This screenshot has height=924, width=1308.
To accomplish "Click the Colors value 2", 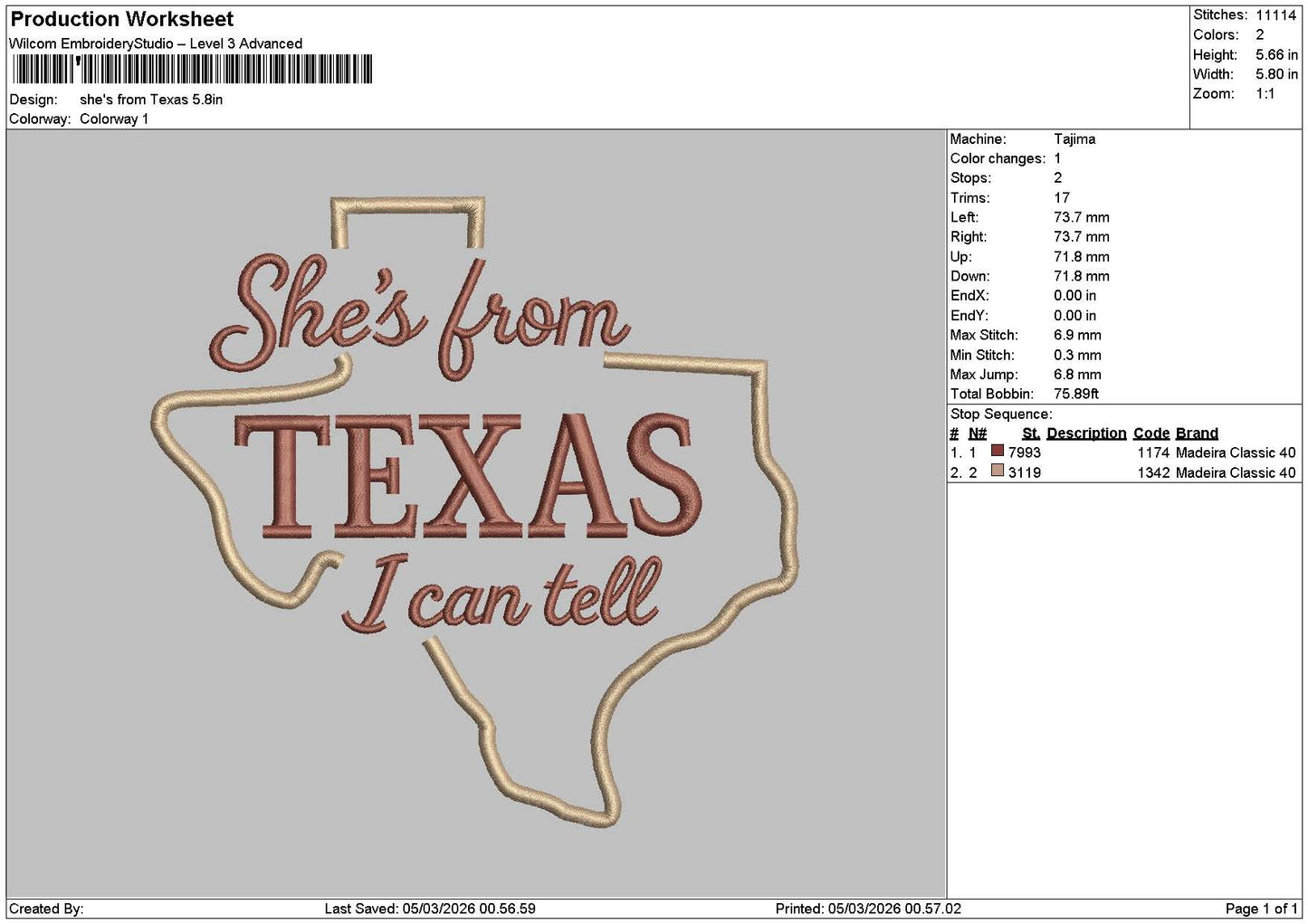I will pyautogui.click(x=1260, y=35).
